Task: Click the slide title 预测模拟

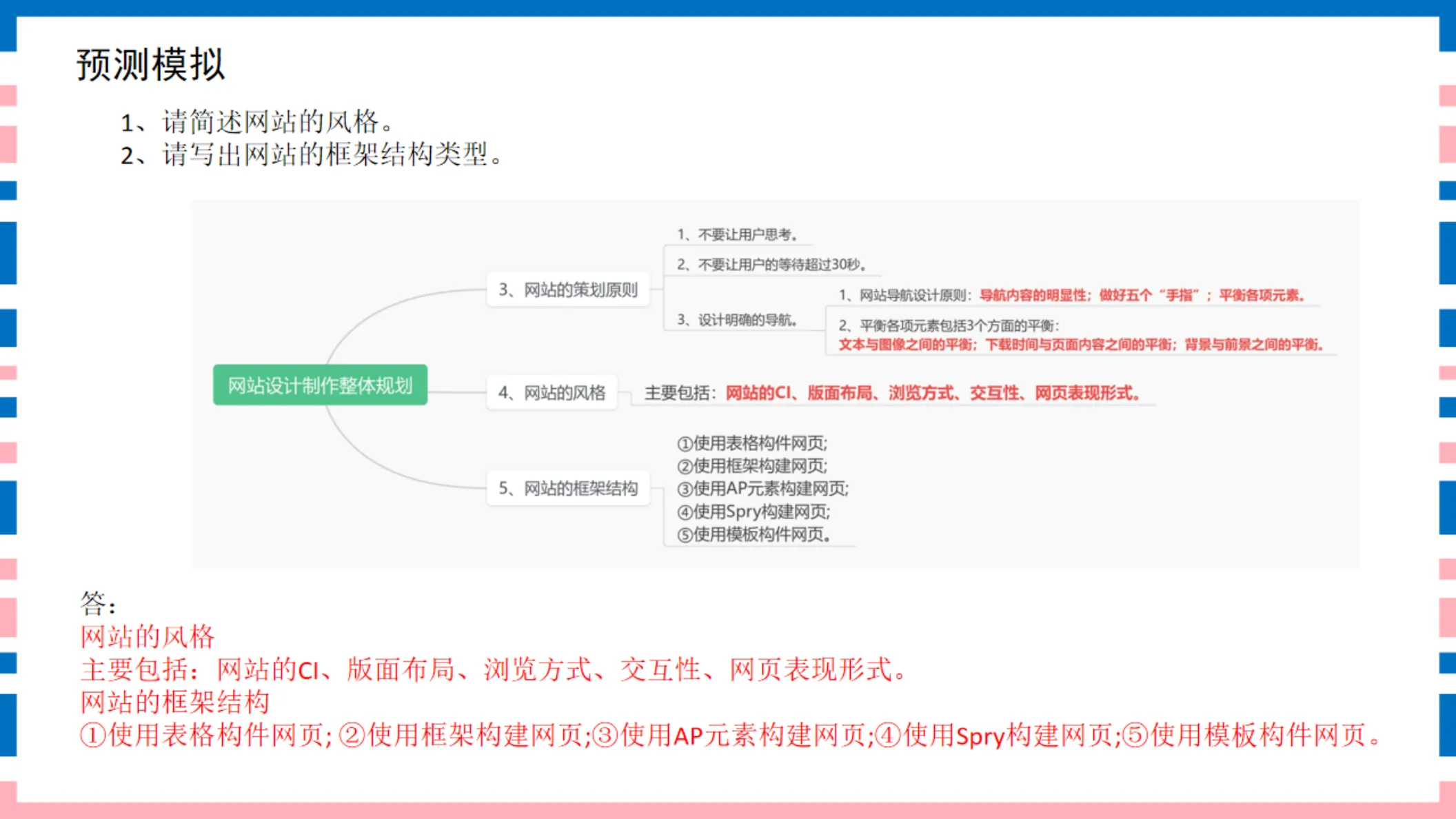Action: pyautogui.click(x=150, y=65)
